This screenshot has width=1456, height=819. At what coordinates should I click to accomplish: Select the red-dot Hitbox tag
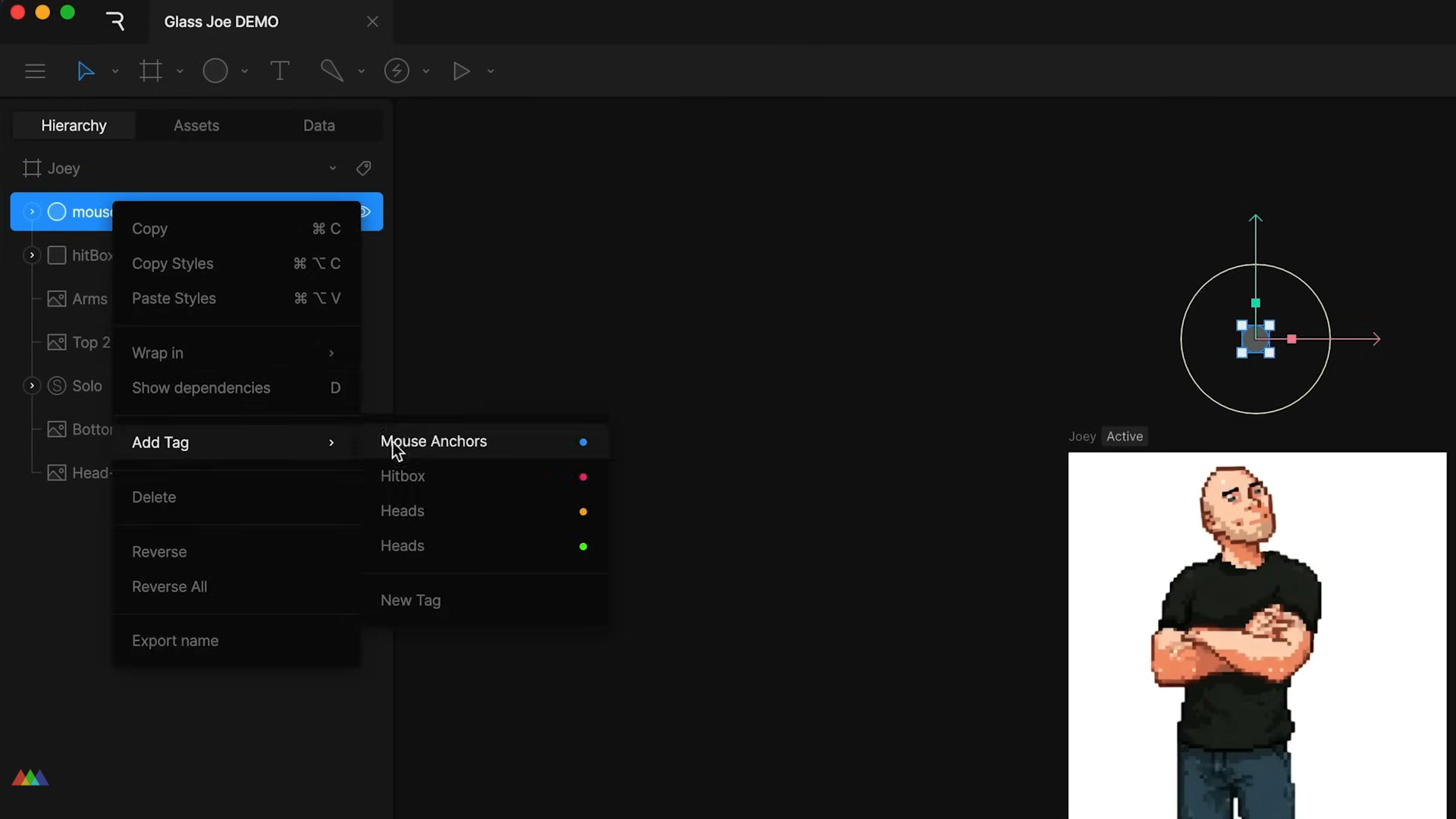pos(403,476)
